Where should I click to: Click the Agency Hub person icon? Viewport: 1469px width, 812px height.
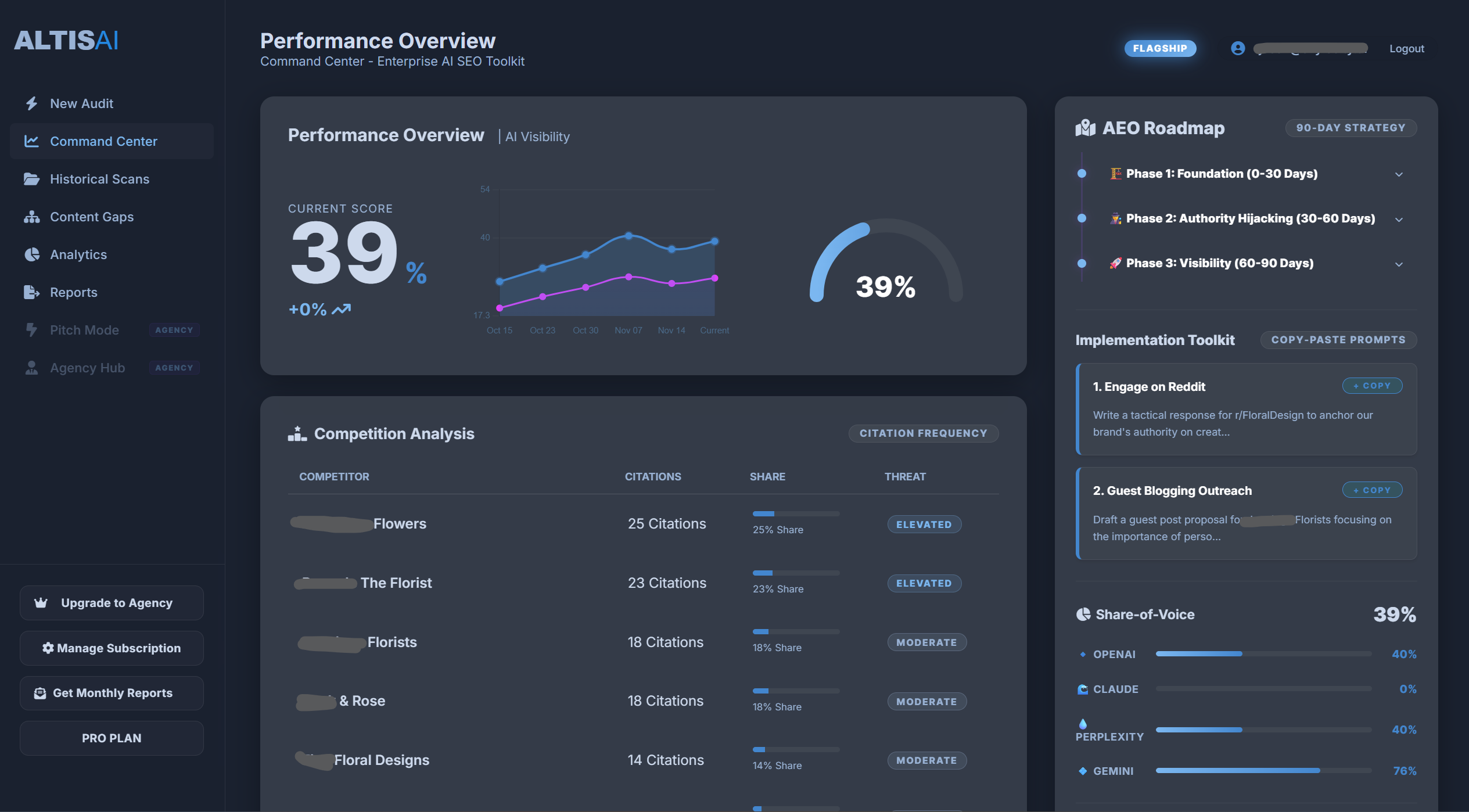pos(31,368)
